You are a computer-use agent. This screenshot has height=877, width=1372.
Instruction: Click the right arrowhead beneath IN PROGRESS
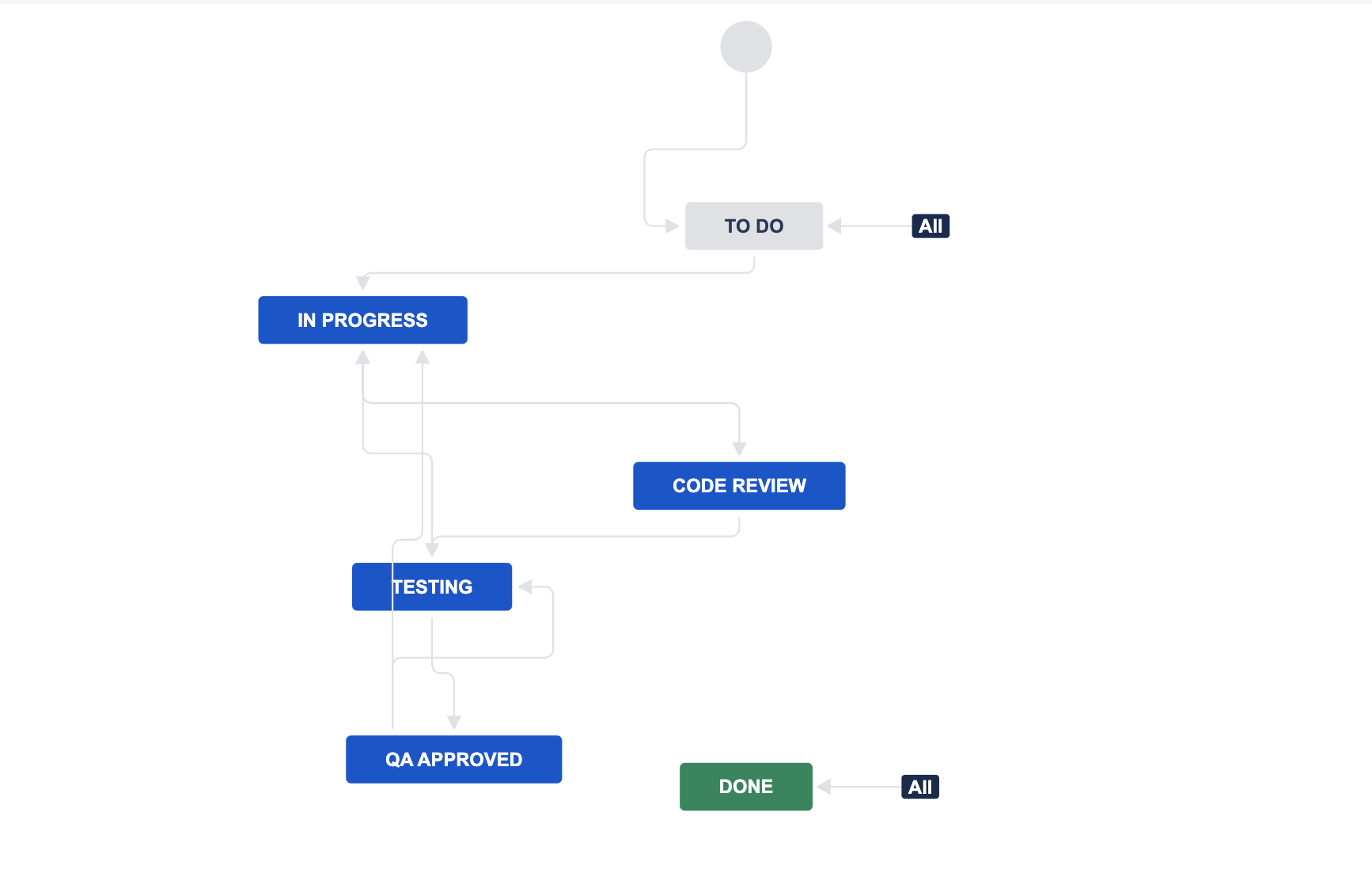(423, 357)
